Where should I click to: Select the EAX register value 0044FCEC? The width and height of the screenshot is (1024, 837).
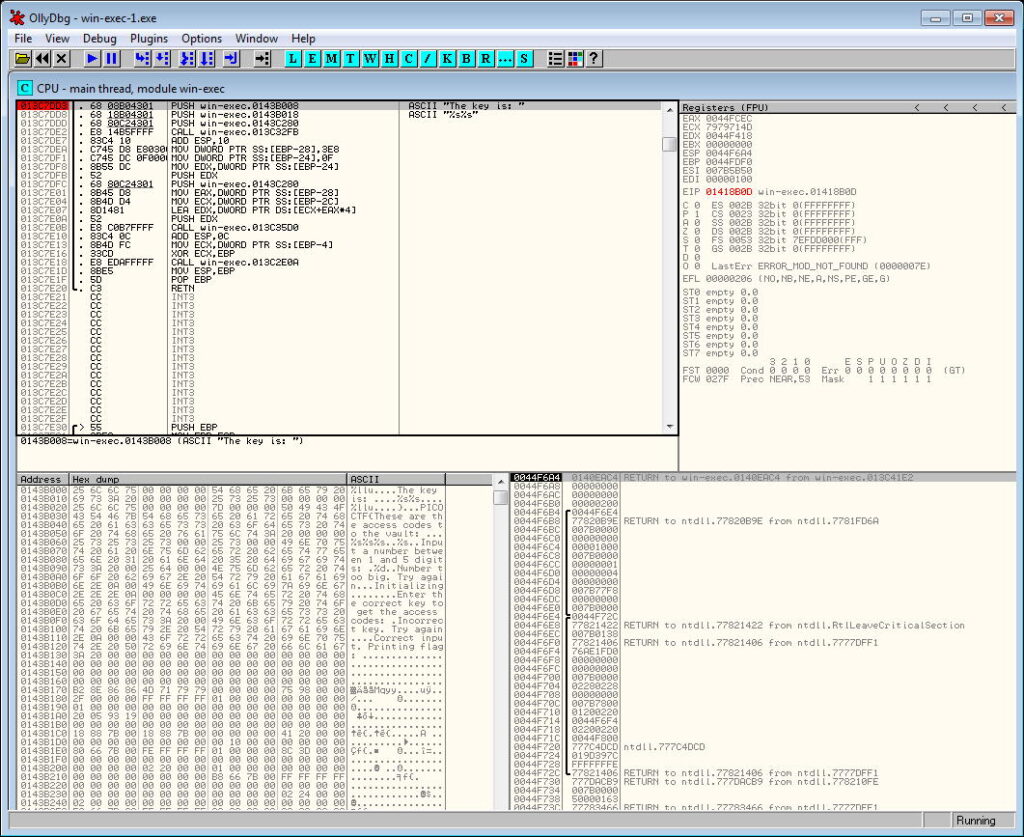click(728, 119)
